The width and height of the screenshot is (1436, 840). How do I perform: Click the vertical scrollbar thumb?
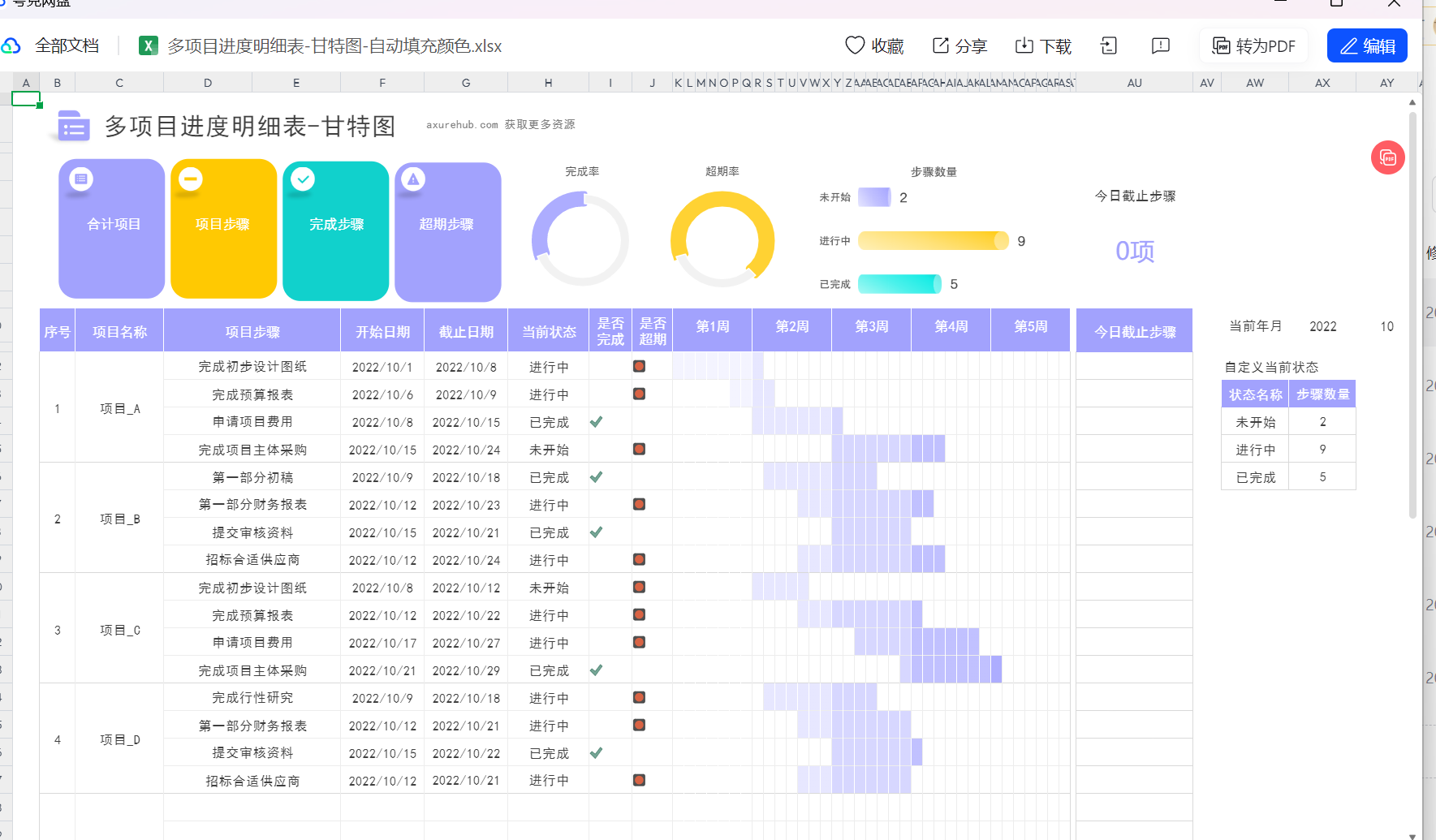pyautogui.click(x=1412, y=315)
